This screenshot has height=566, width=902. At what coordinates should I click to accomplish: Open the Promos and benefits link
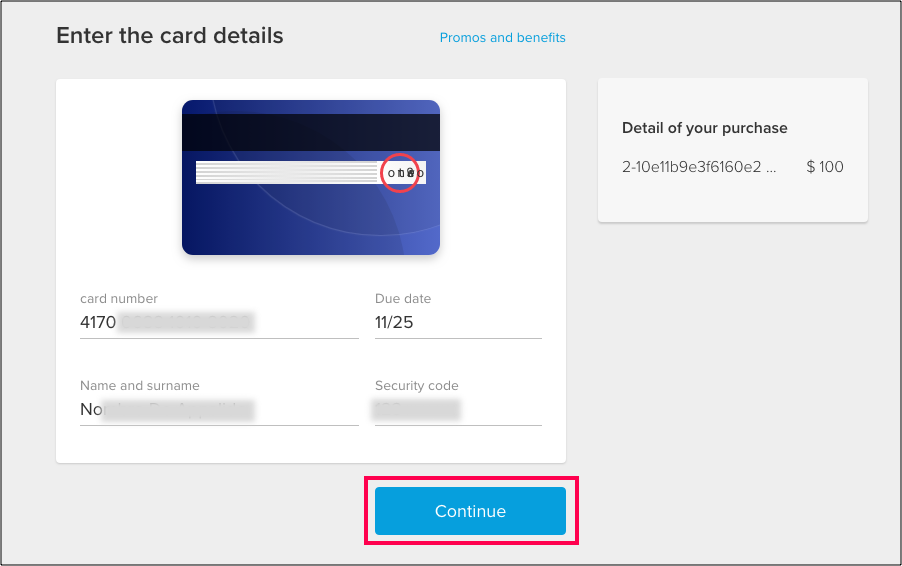pyautogui.click(x=502, y=37)
